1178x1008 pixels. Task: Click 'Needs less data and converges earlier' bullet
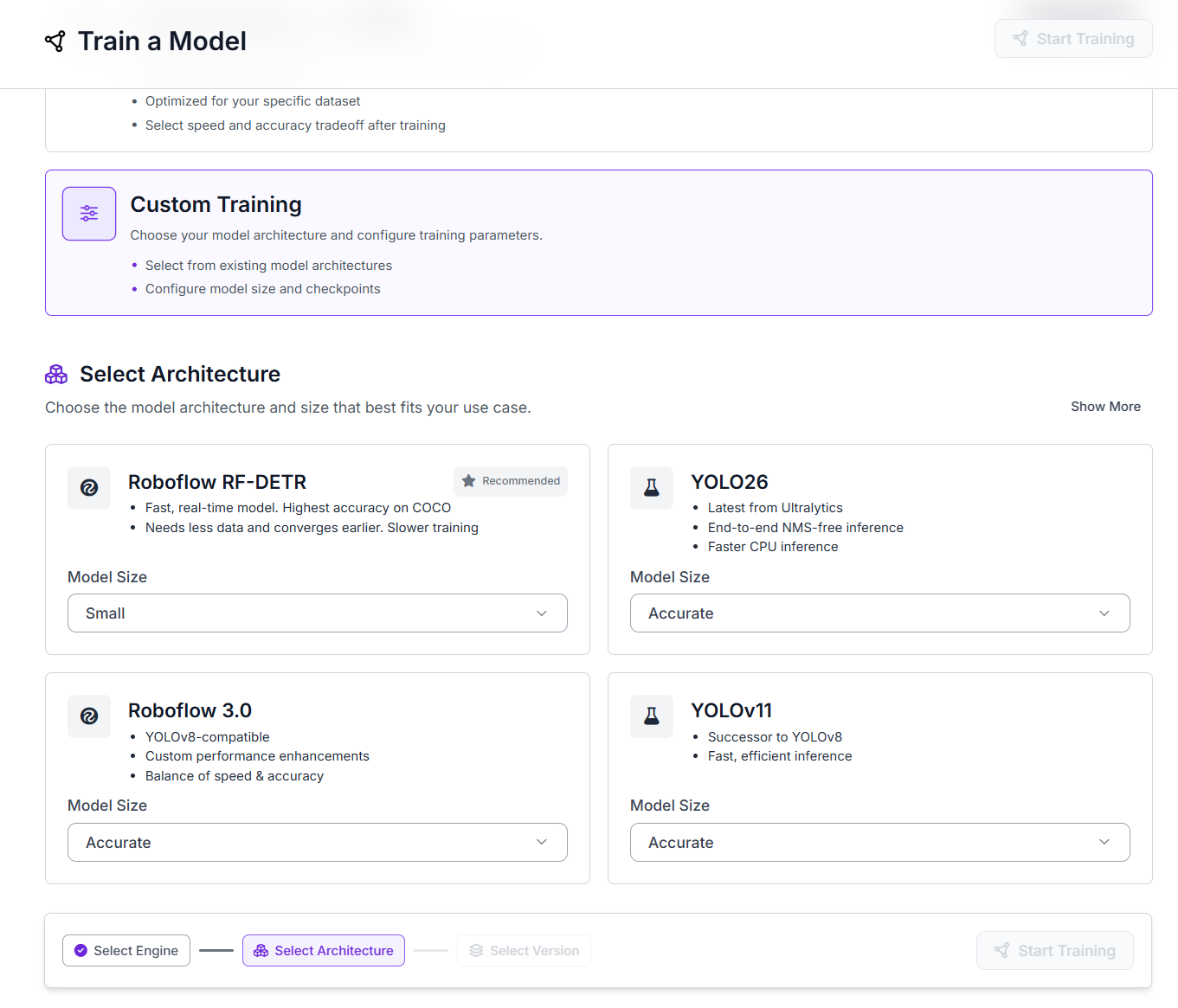pyautogui.click(x=312, y=528)
